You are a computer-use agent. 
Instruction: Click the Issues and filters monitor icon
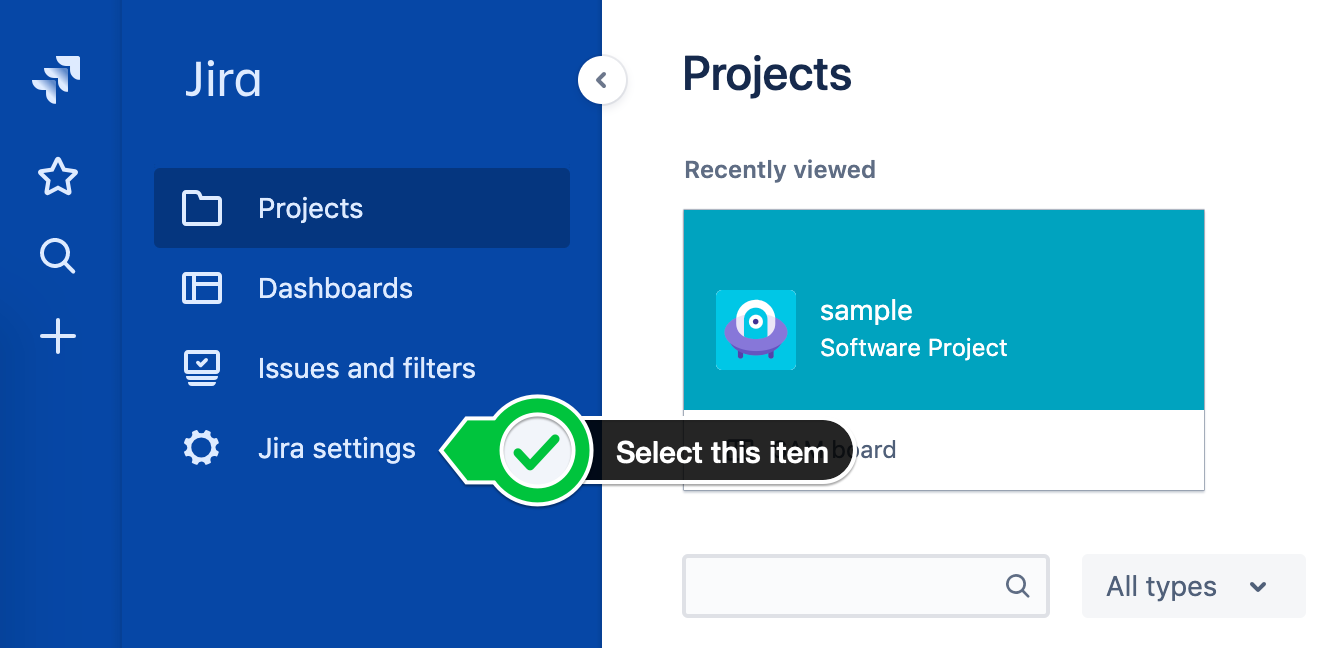pos(202,368)
